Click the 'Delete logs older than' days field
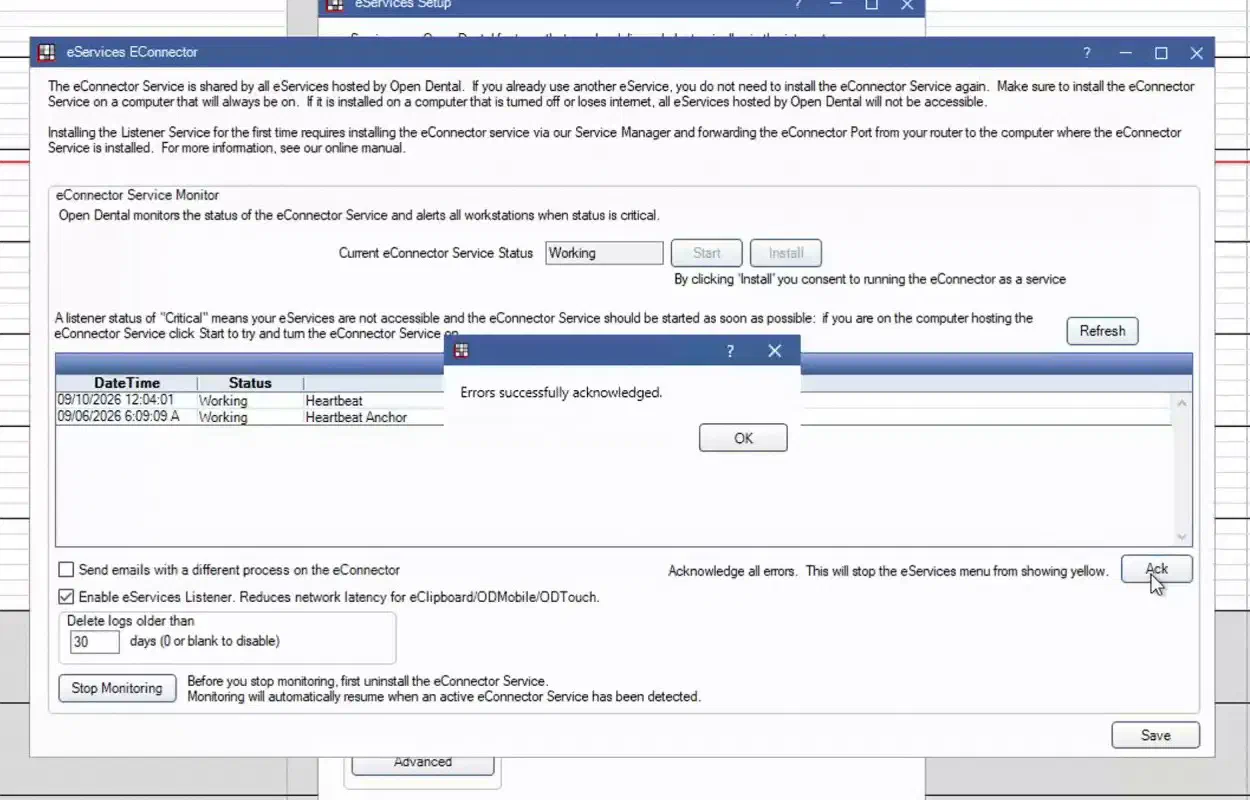The width and height of the screenshot is (1250, 800). coord(95,641)
